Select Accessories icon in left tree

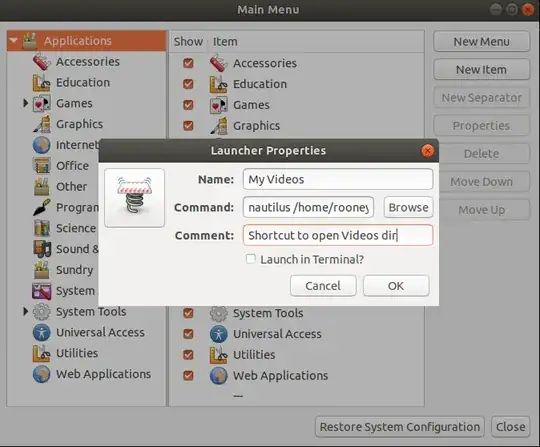click(x=42, y=62)
